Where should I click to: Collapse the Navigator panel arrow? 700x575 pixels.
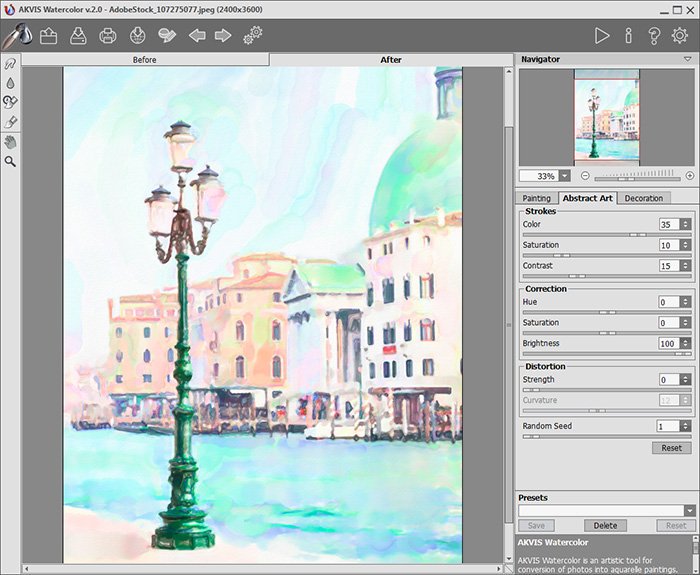point(687,60)
